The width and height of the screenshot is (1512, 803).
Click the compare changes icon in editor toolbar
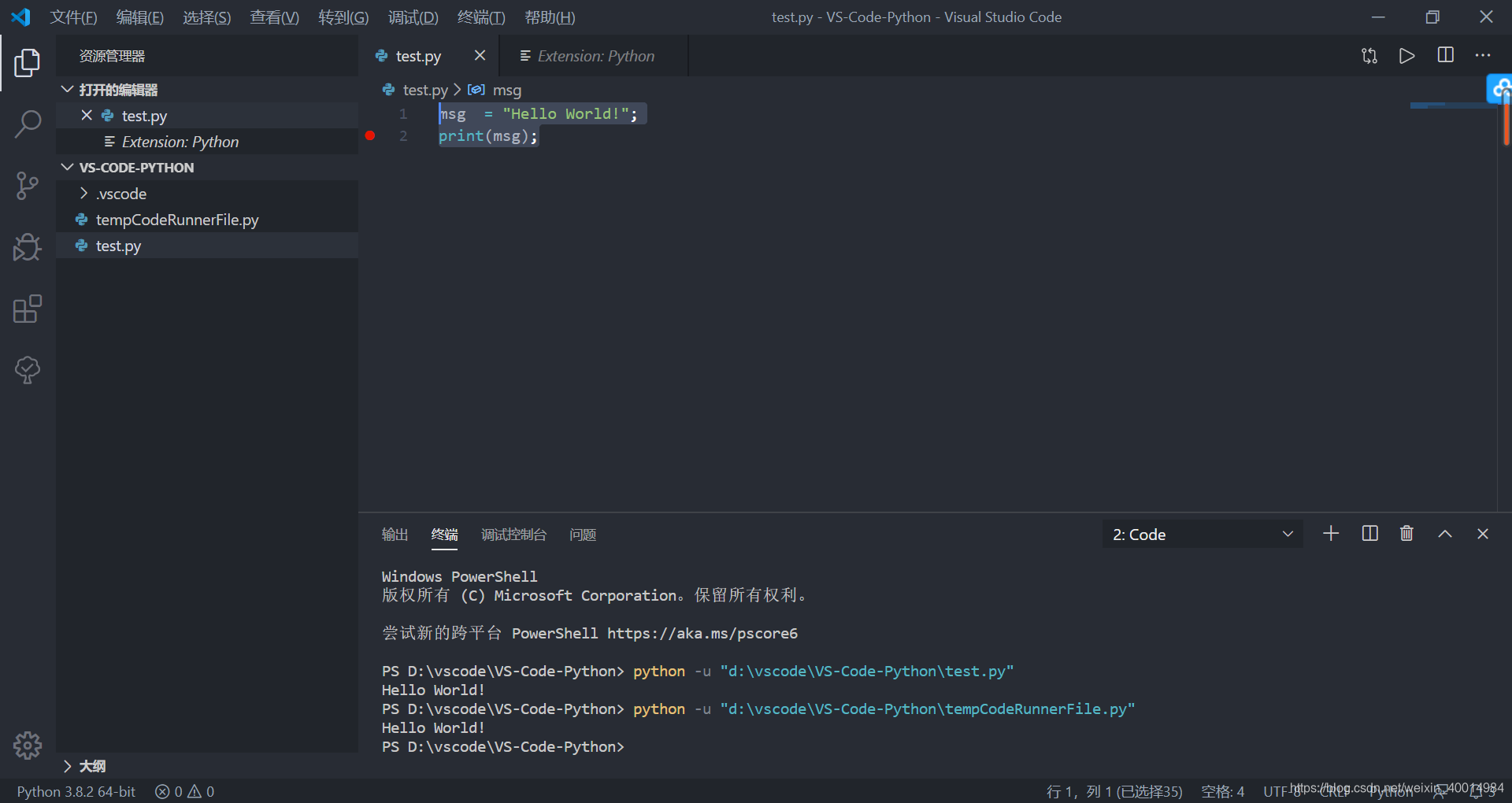coord(1369,56)
